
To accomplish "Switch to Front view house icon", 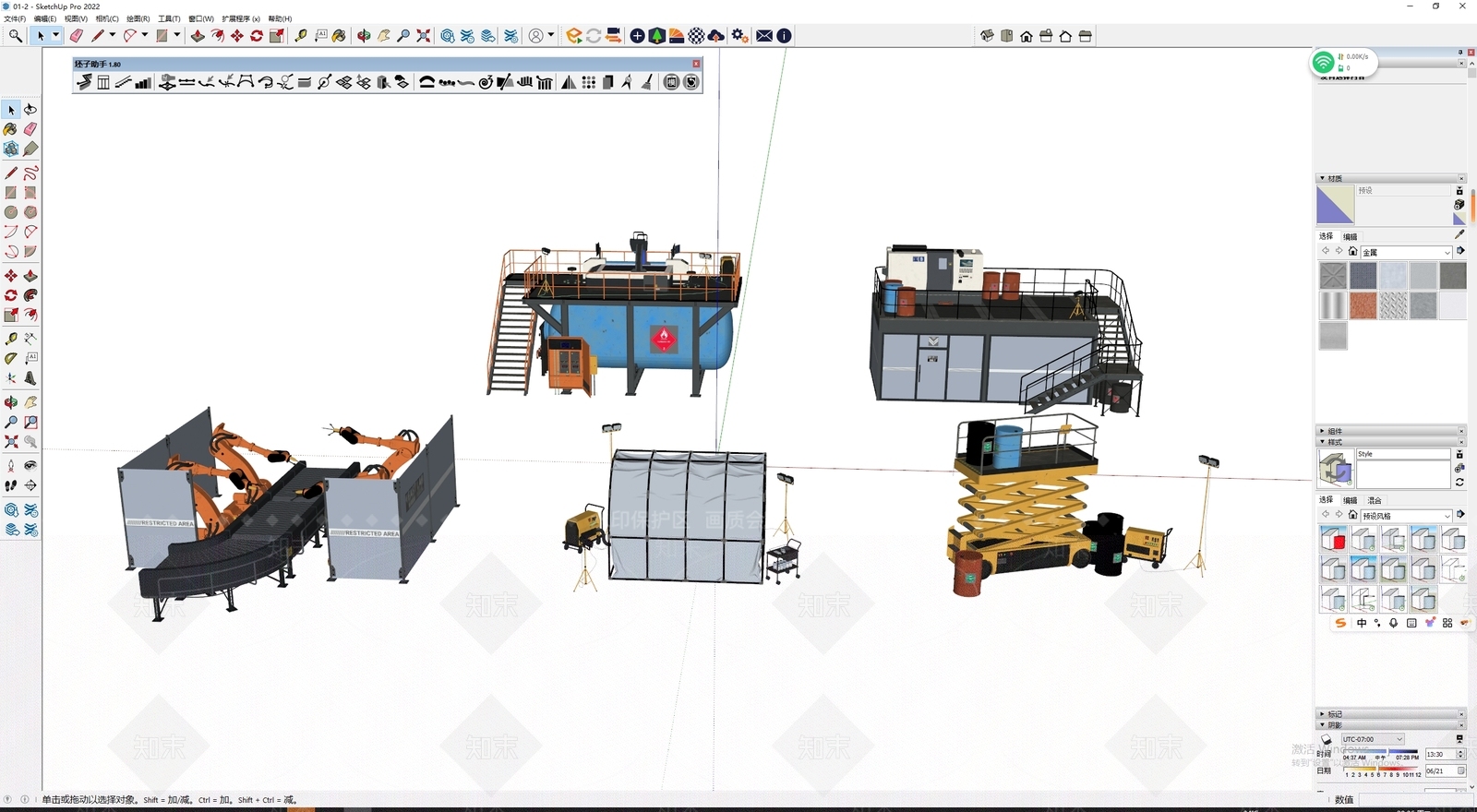I will (x=1027, y=36).
